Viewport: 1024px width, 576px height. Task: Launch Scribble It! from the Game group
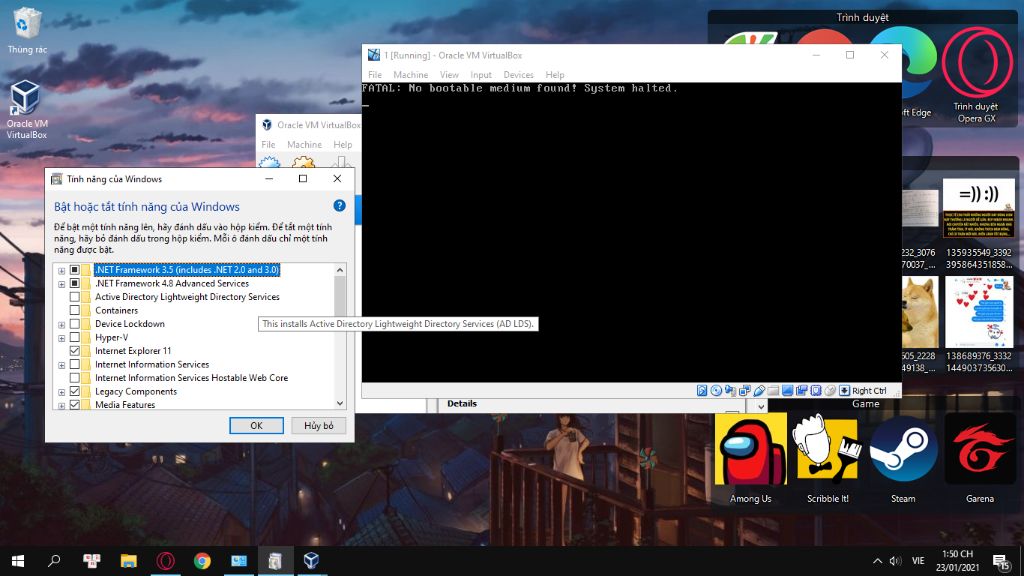tap(827, 458)
